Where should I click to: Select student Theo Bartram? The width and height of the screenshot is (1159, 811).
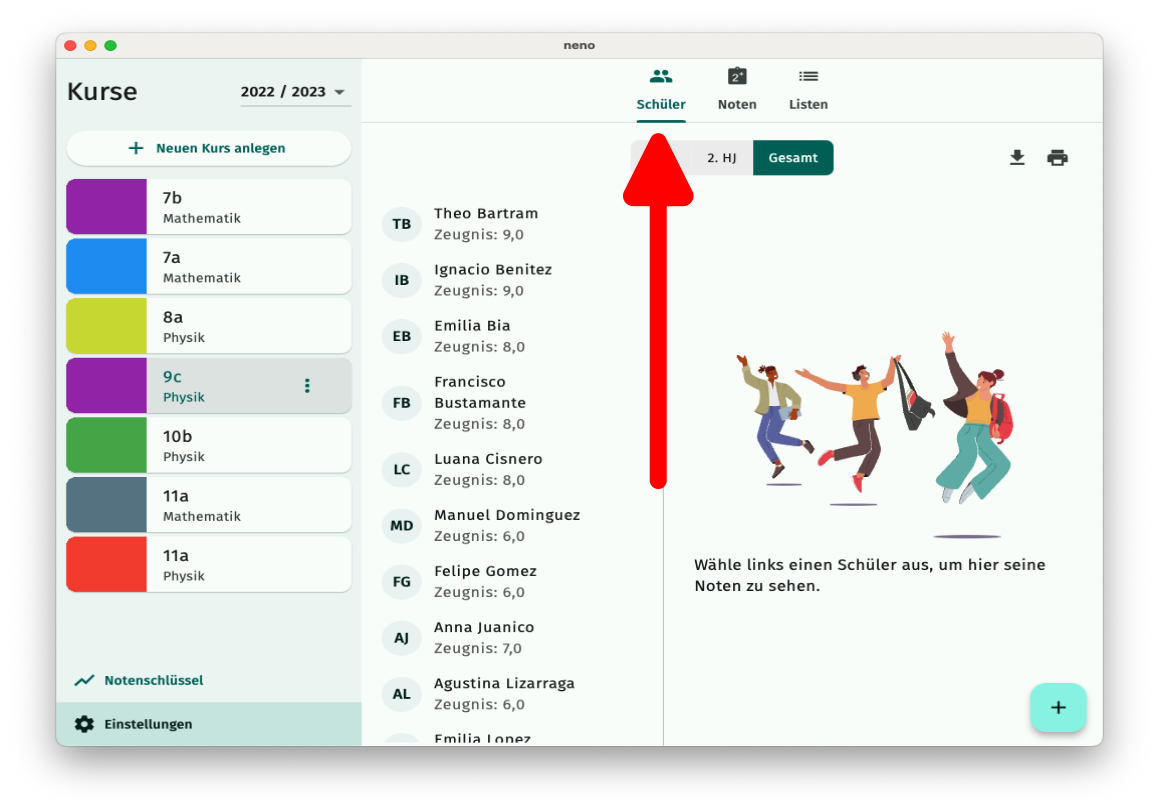tap(512, 224)
